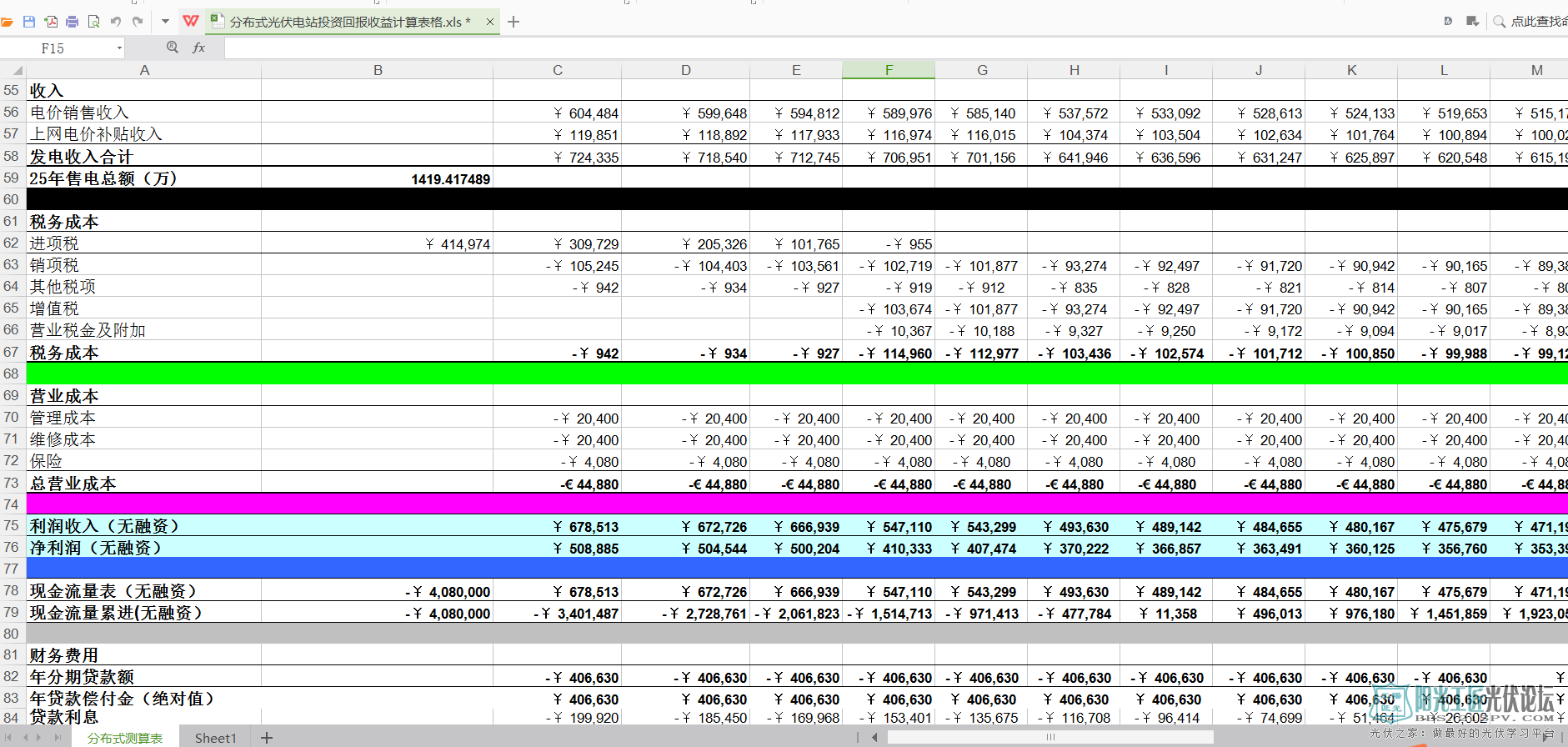The width and height of the screenshot is (1568, 747).
Task: Click the zoom magnifier icon beside fx
Action: (173, 48)
